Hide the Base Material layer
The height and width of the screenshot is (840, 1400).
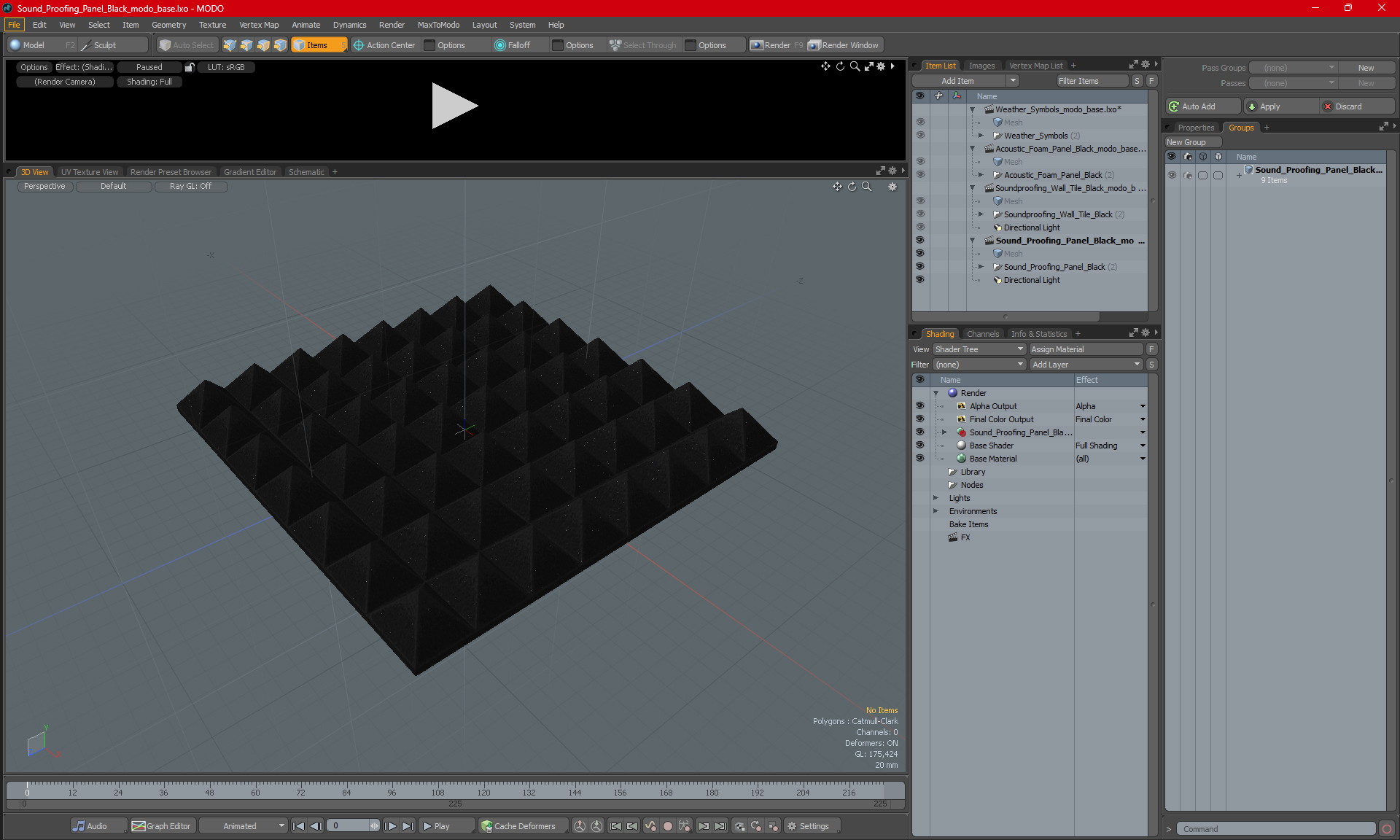click(x=920, y=459)
